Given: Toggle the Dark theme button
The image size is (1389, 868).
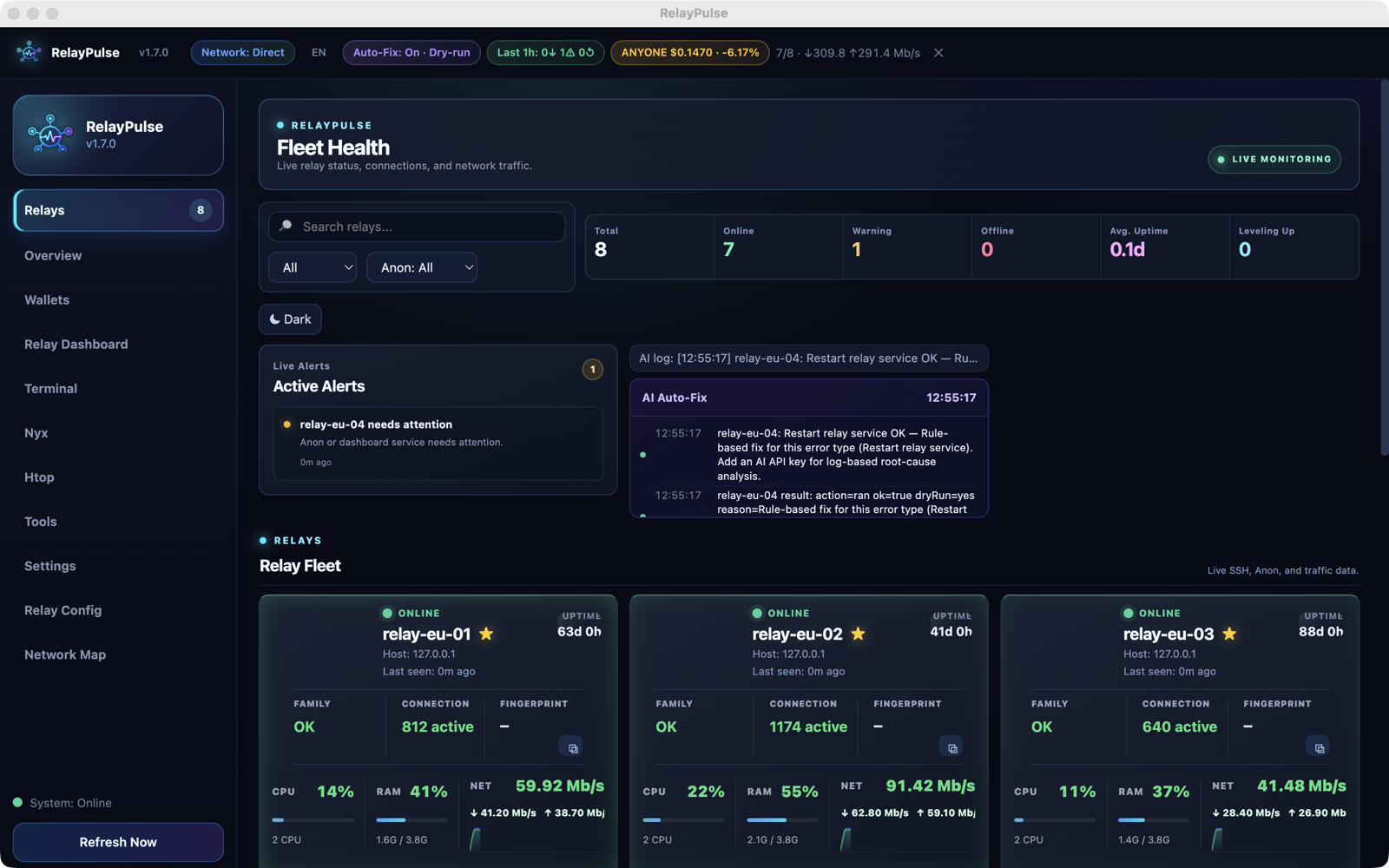Looking at the screenshot, I should tap(290, 319).
